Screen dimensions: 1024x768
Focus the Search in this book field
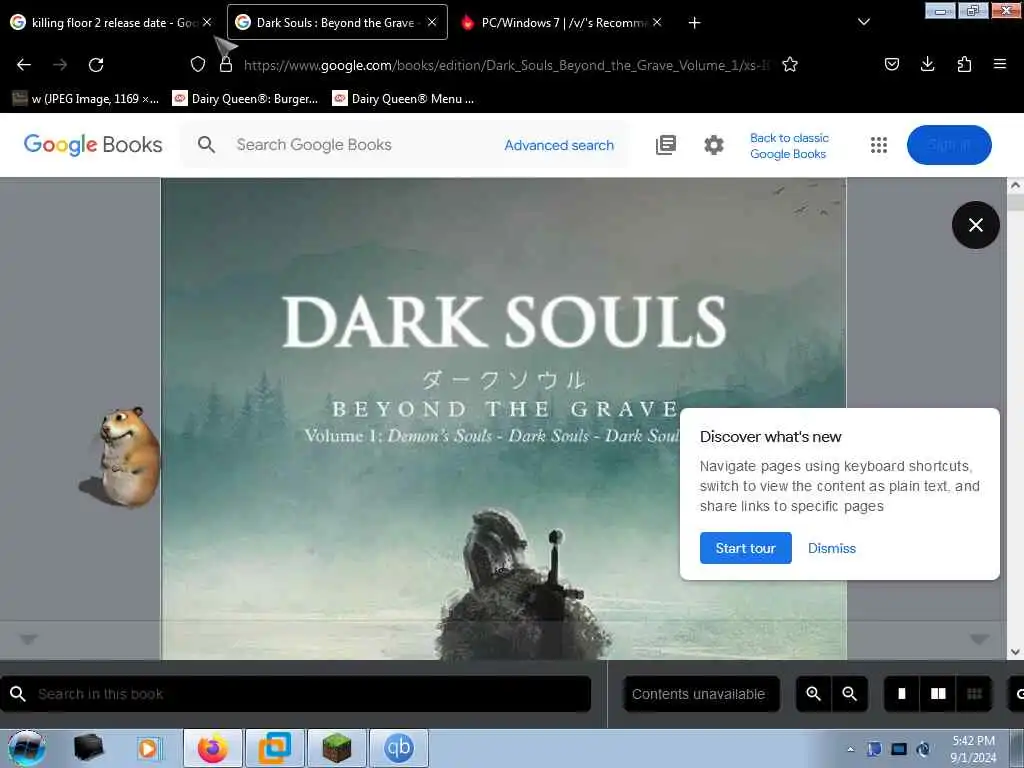295,694
